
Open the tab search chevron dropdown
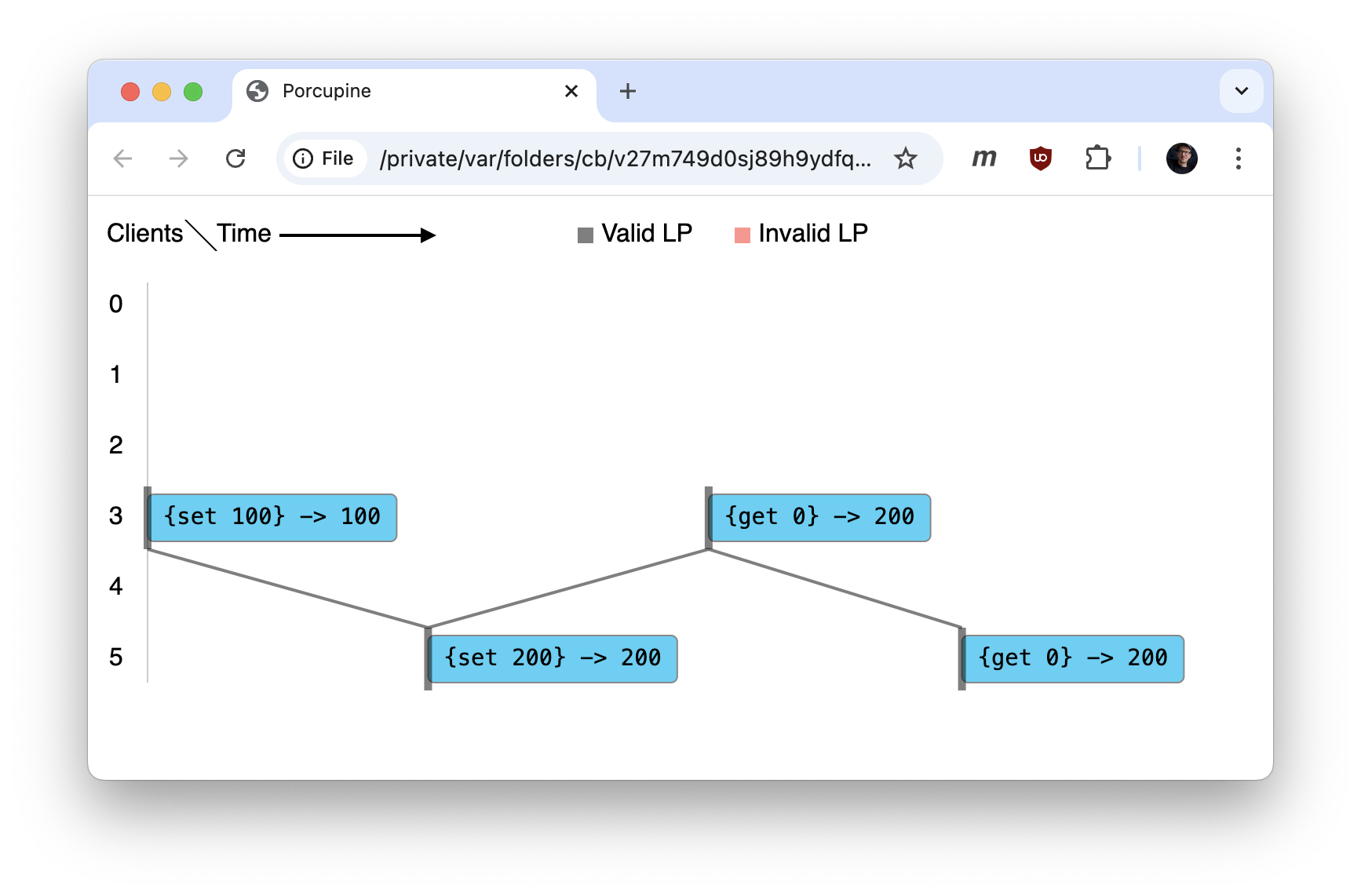1242,91
